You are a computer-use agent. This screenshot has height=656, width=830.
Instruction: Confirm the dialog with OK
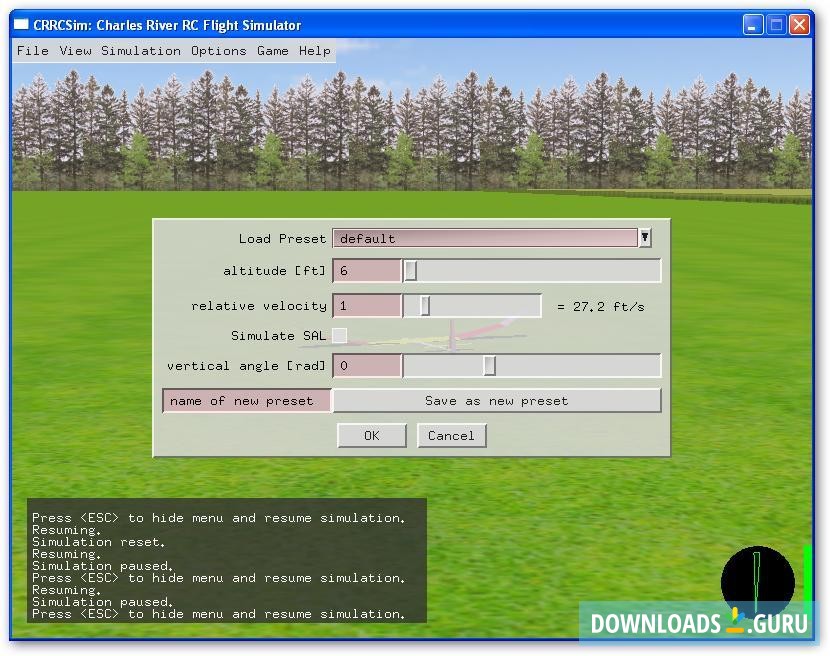(x=372, y=435)
